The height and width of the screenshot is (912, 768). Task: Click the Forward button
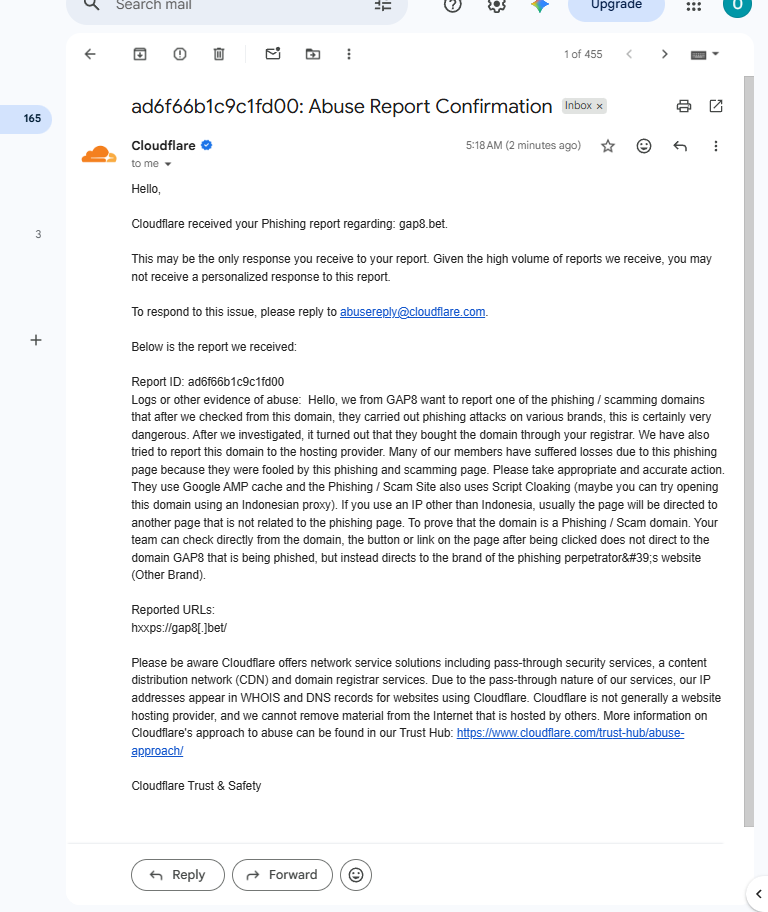282,875
